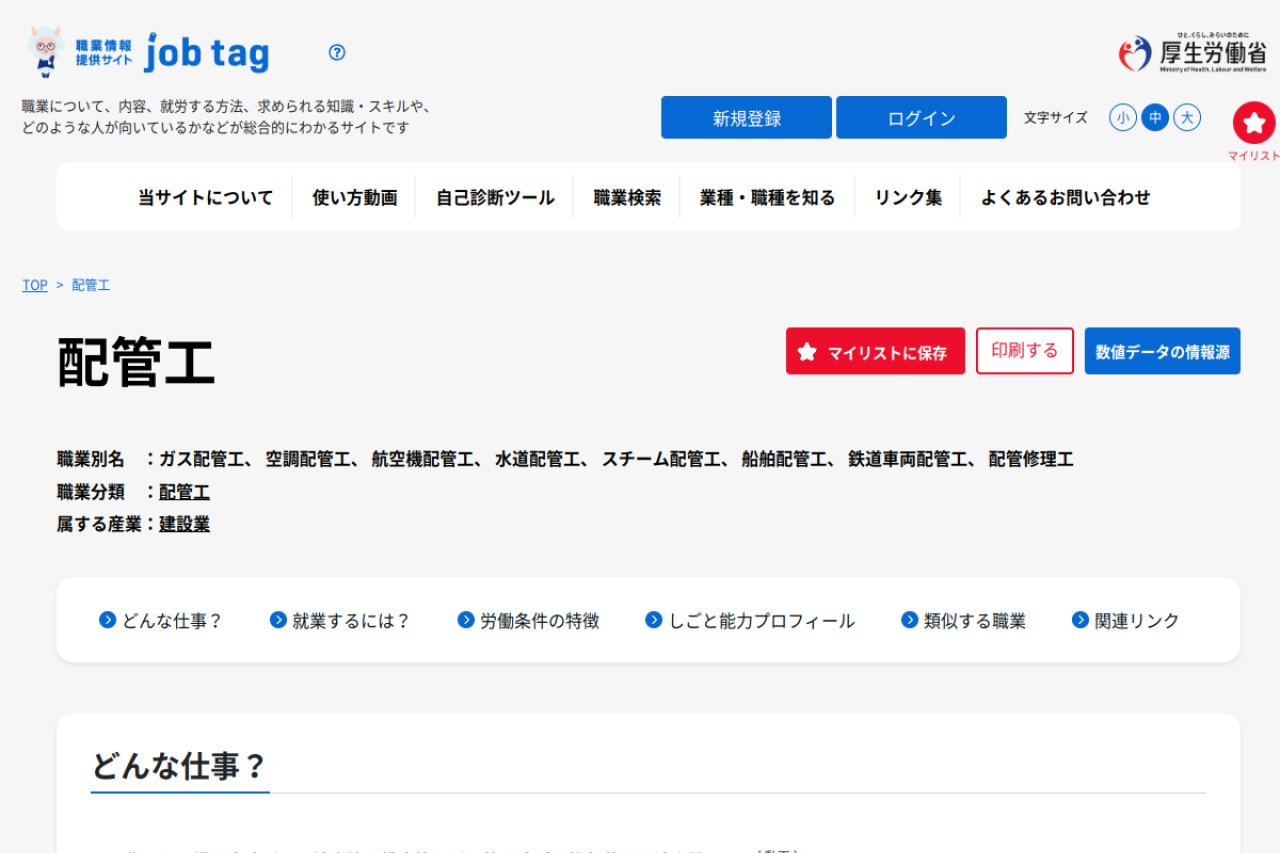1280x853 pixels.
Task: Click arrow icon beside 就業するには？ anchor
Action: click(x=278, y=620)
